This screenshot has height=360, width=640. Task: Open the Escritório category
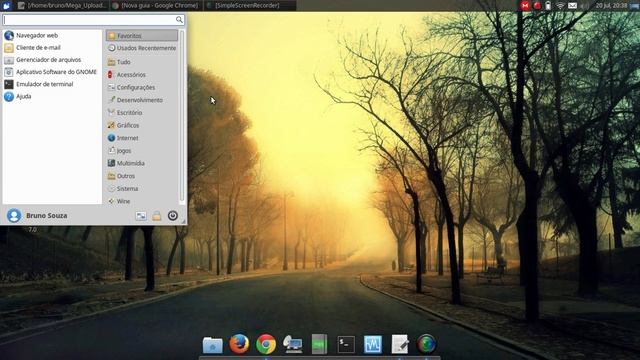point(142,113)
